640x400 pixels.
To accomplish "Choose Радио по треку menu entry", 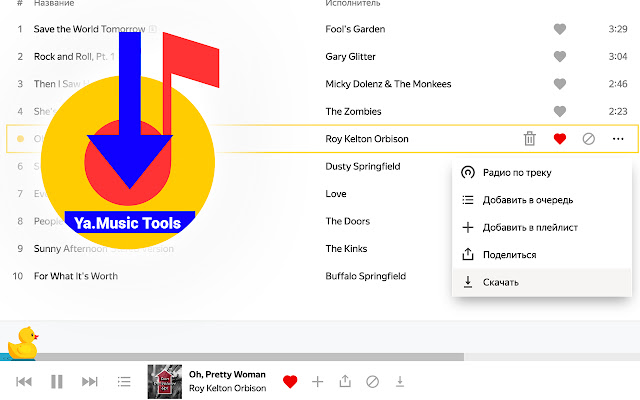I will coord(542,172).
